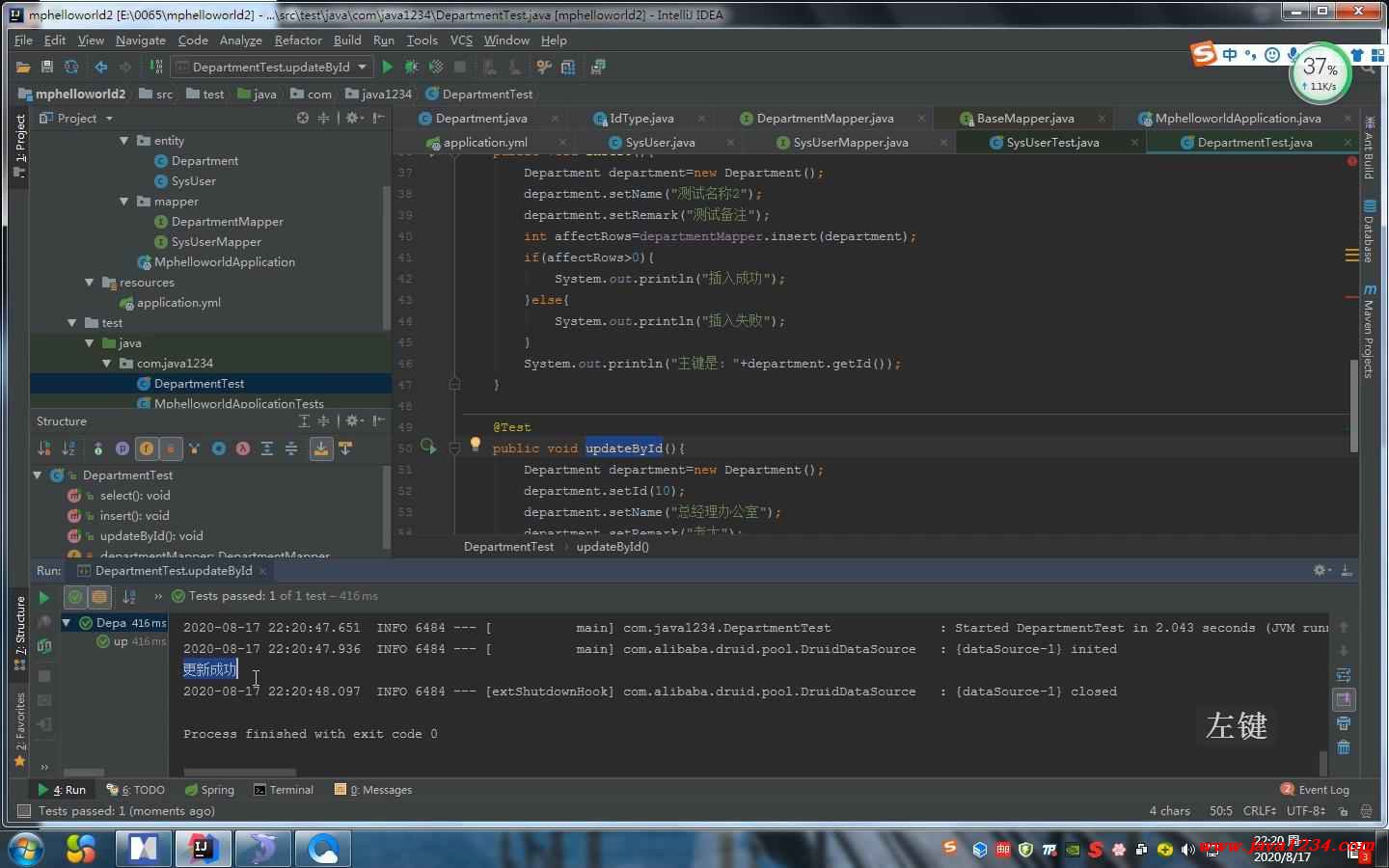Open the VCS menu
The image size is (1389, 868).
(x=461, y=41)
